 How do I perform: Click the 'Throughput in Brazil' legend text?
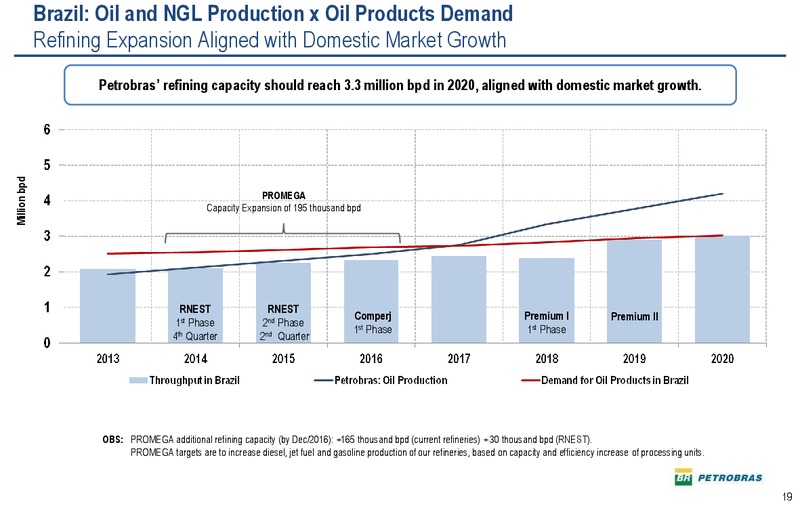click(x=194, y=380)
